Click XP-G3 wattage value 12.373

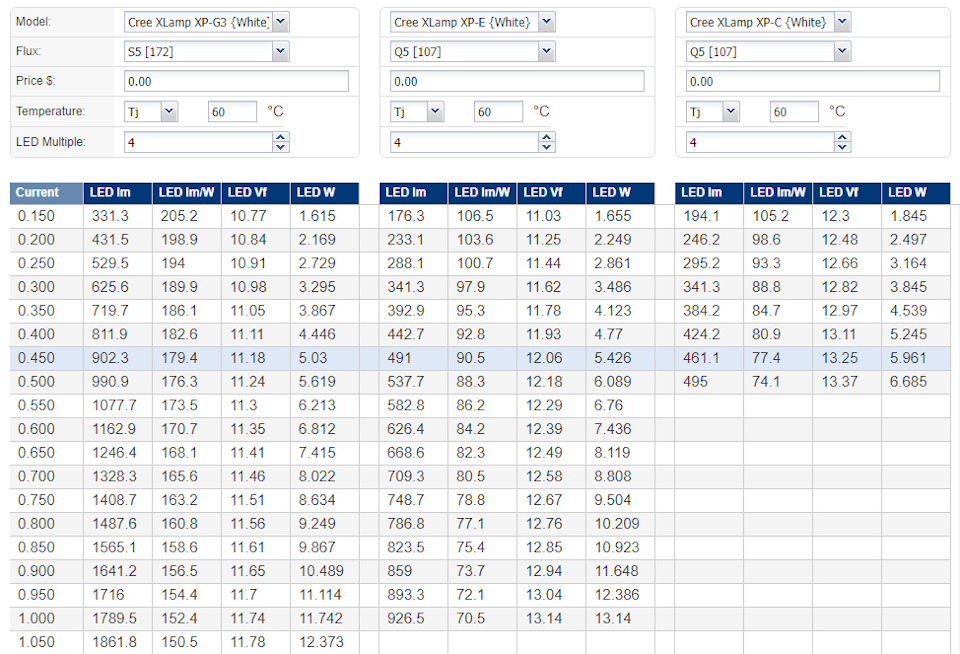coord(321,642)
